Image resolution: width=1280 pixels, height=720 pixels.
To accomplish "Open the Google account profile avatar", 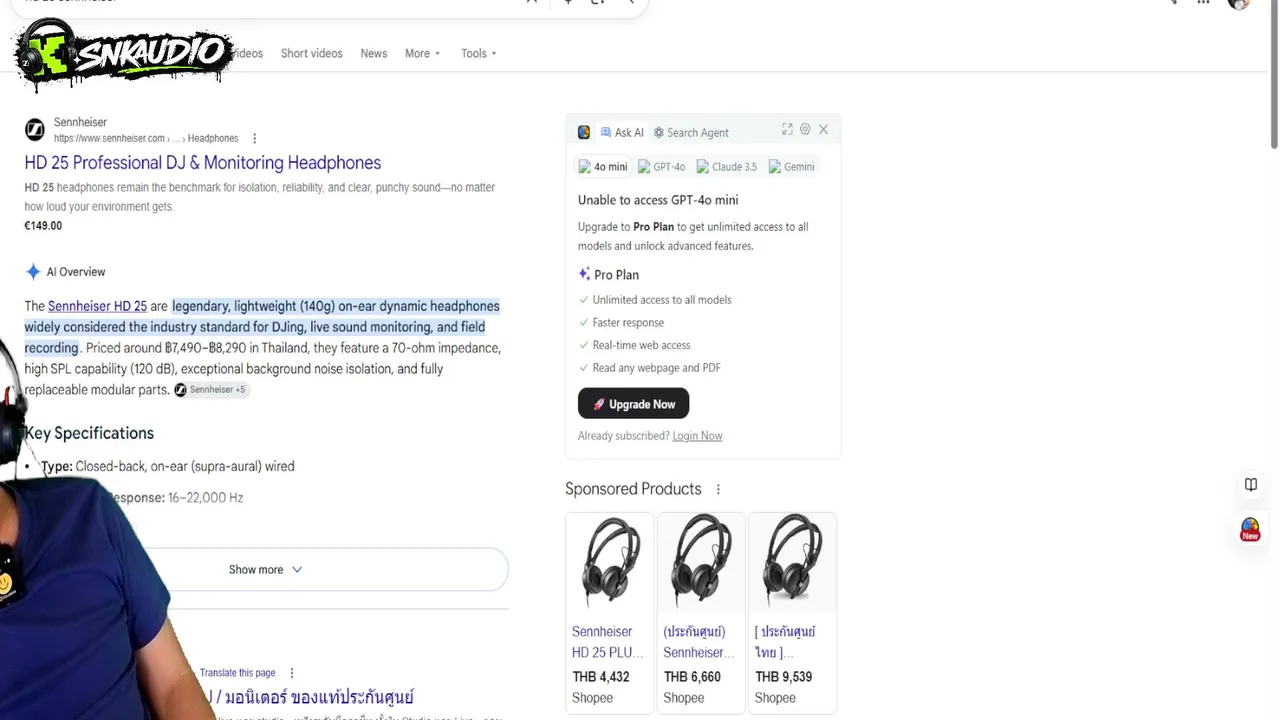I will [1239, 3].
